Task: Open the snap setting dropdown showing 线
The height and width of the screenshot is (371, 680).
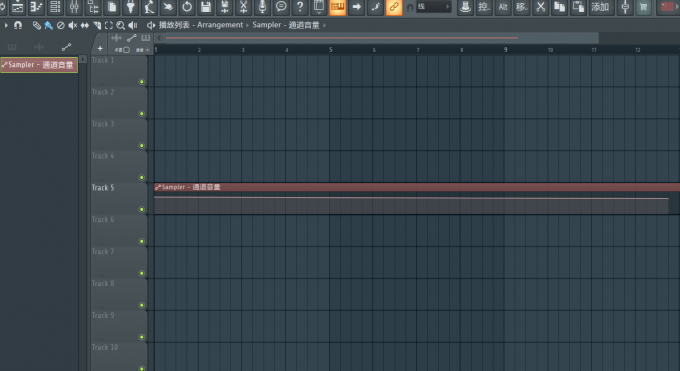Action: pos(434,7)
